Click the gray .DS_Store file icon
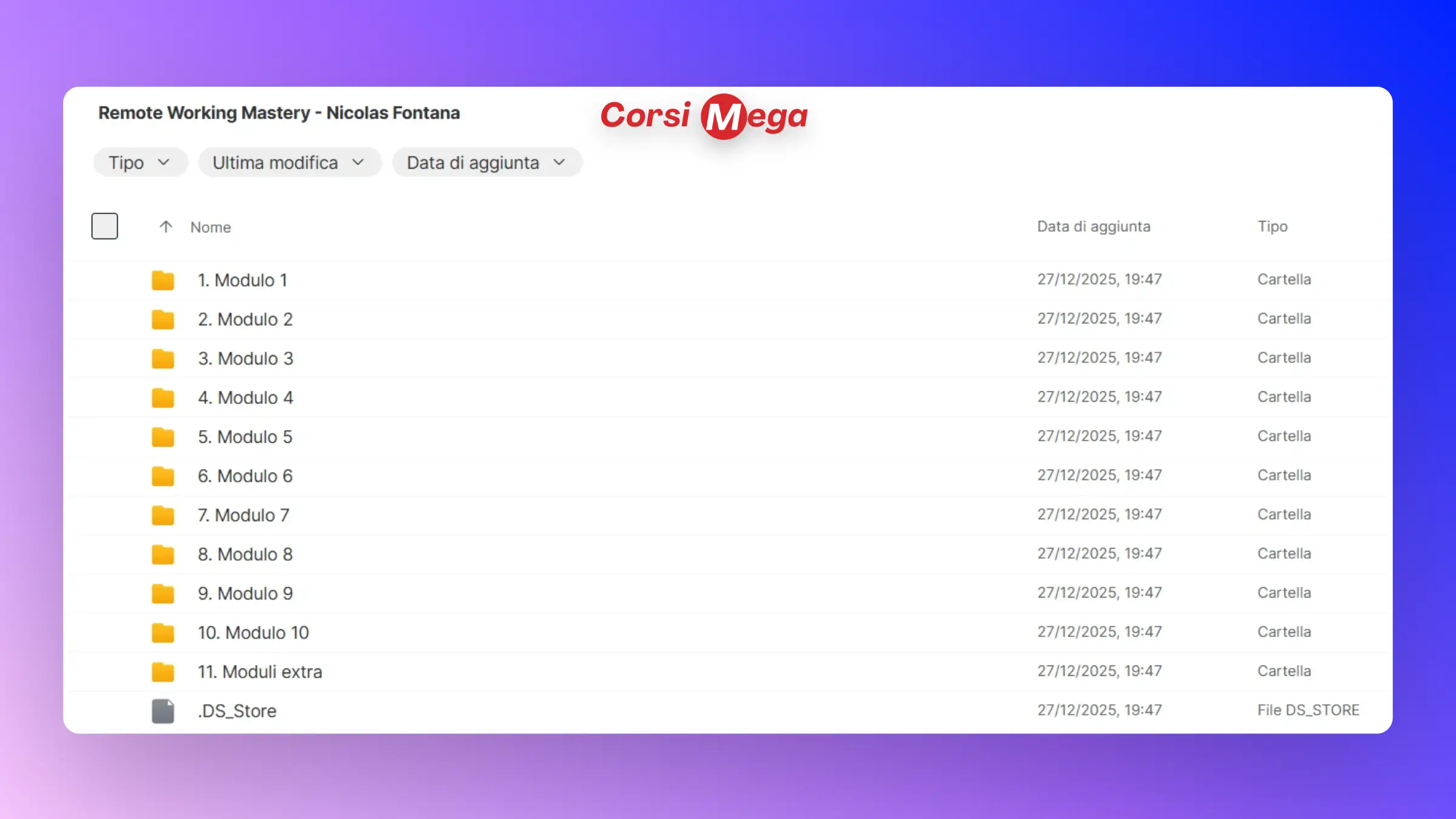The width and height of the screenshot is (1456, 819). [163, 711]
